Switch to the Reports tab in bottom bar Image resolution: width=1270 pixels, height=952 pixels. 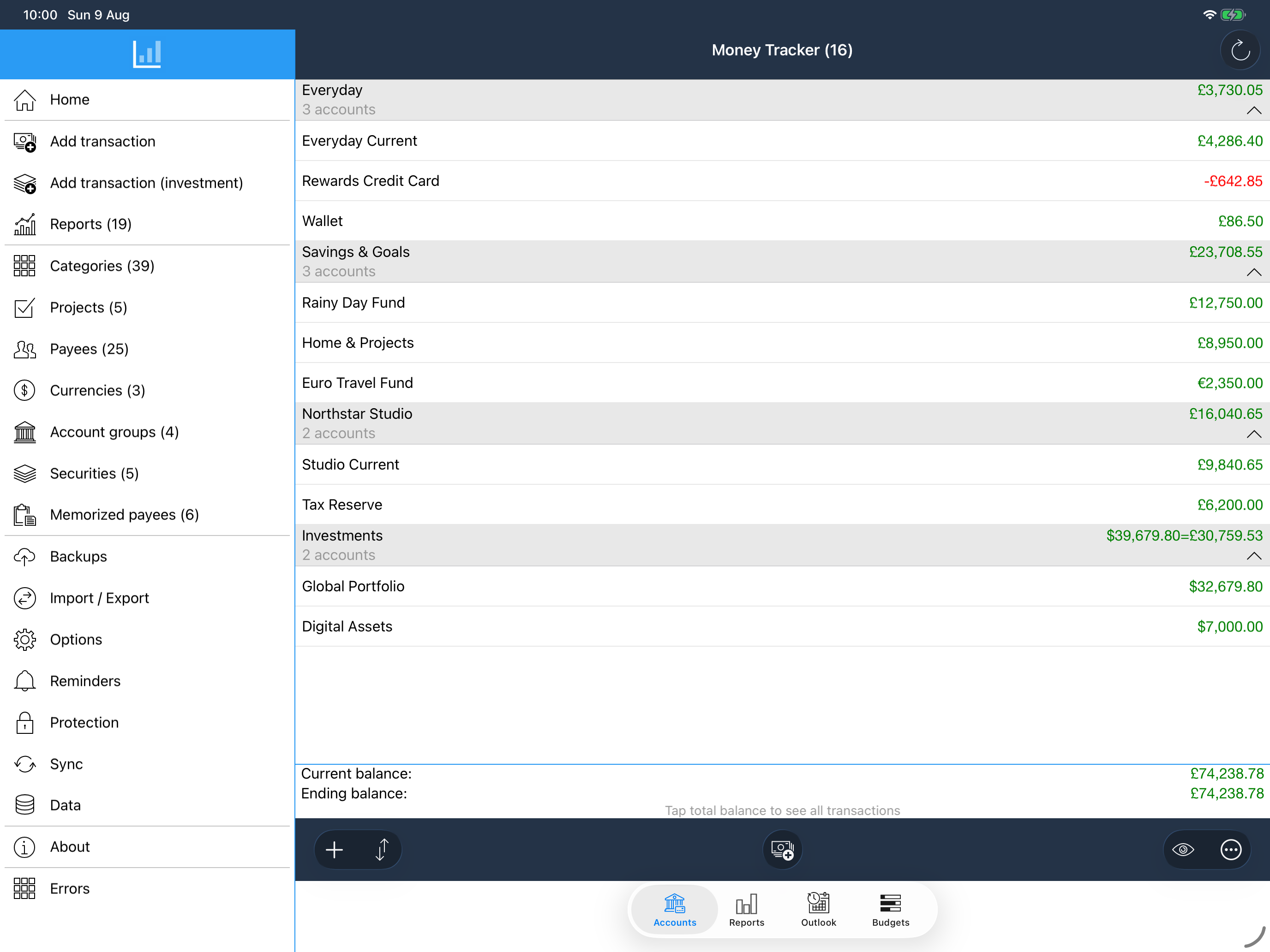click(746, 910)
